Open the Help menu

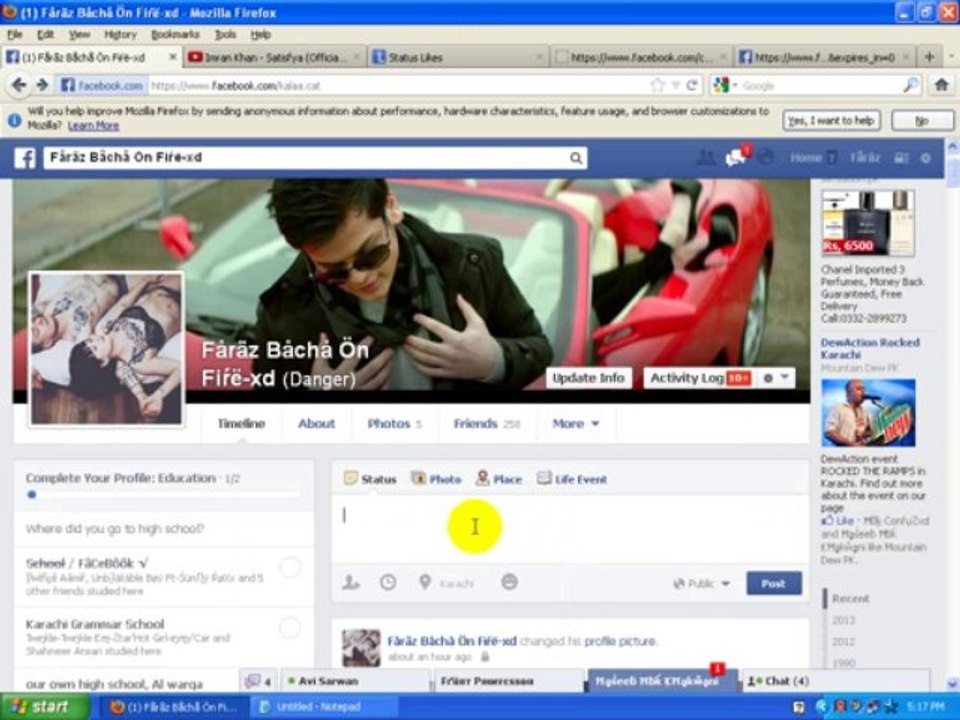coord(261,35)
